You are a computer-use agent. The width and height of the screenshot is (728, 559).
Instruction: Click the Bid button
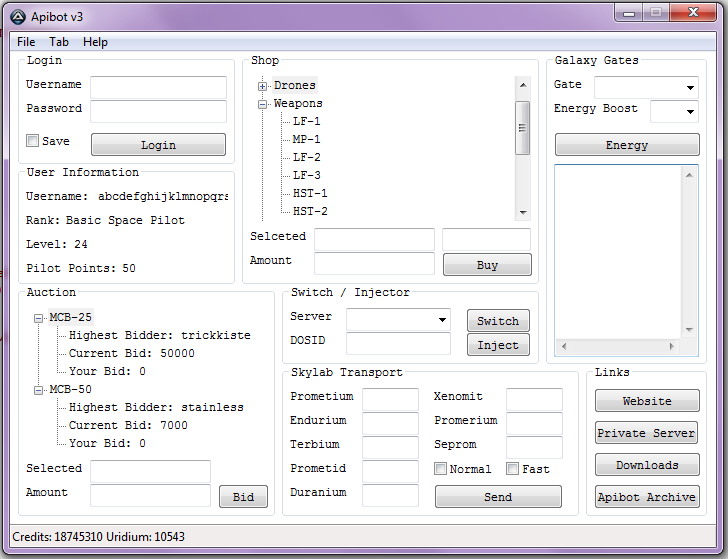click(x=243, y=496)
